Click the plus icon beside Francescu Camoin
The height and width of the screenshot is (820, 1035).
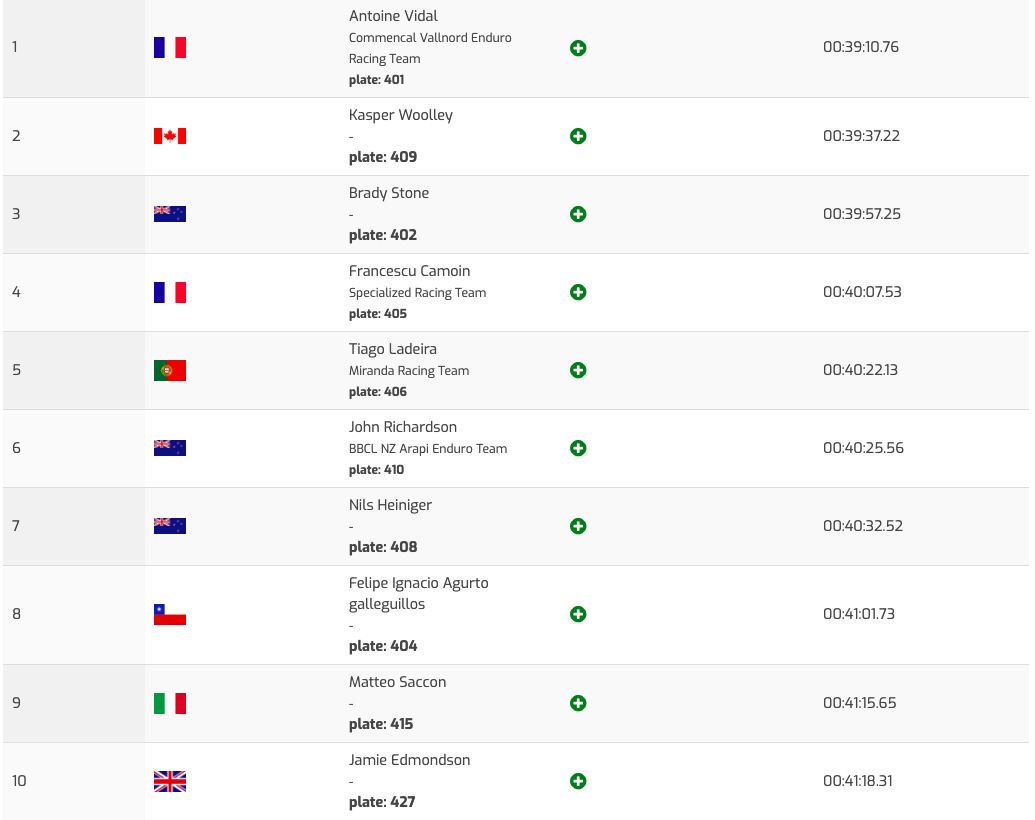pos(578,292)
